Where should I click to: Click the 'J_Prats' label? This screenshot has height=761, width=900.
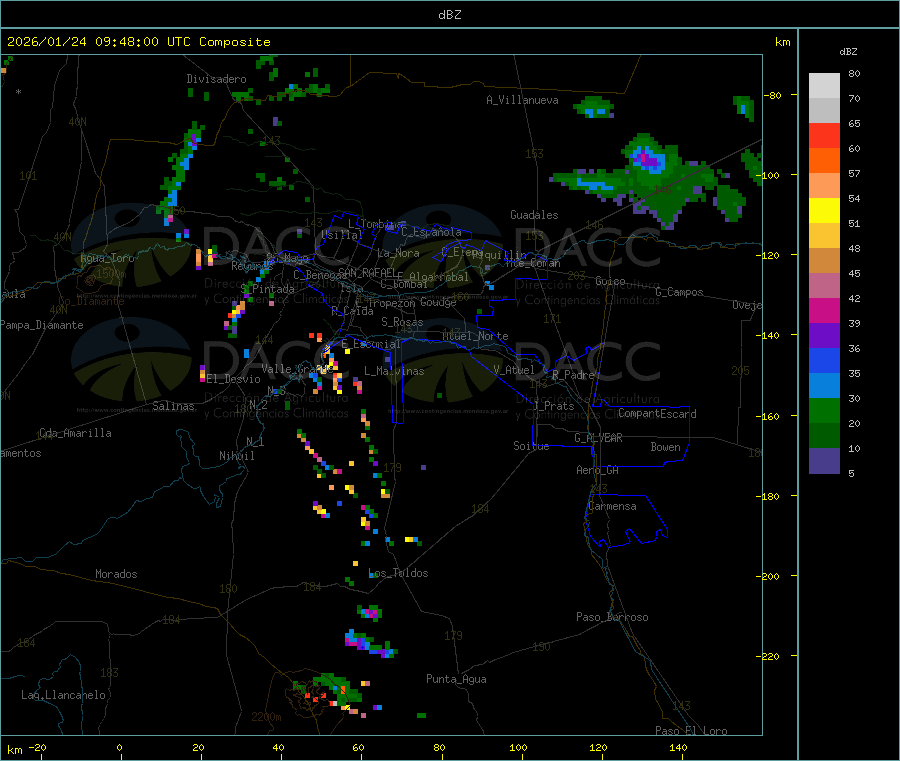pyautogui.click(x=553, y=406)
